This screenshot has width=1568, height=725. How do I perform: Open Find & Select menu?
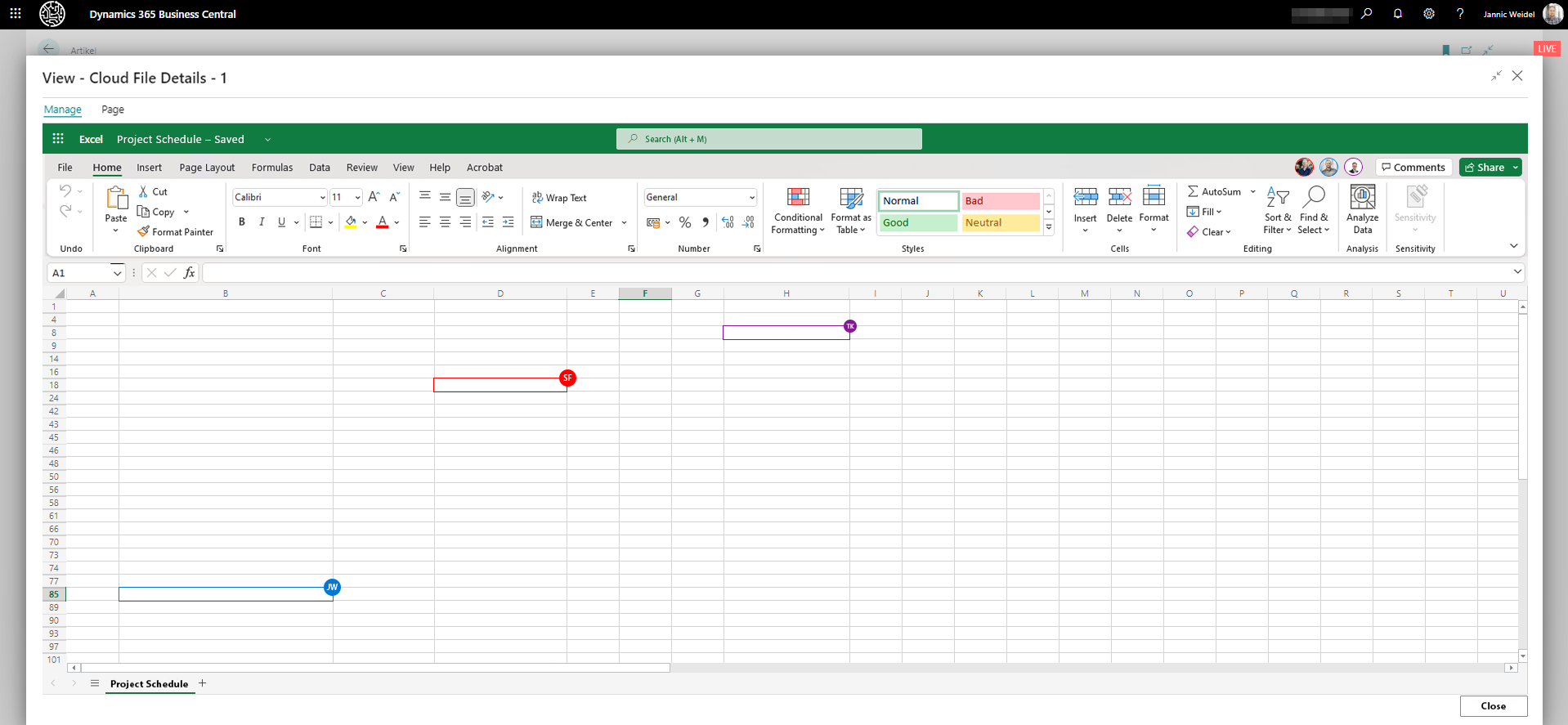[x=1313, y=211]
